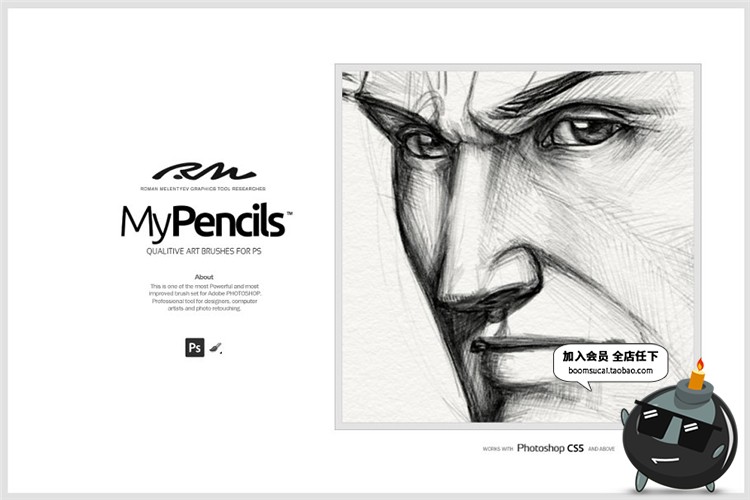Click the speech bubble above the mascot
This screenshot has height=500, width=750.
pos(610,366)
